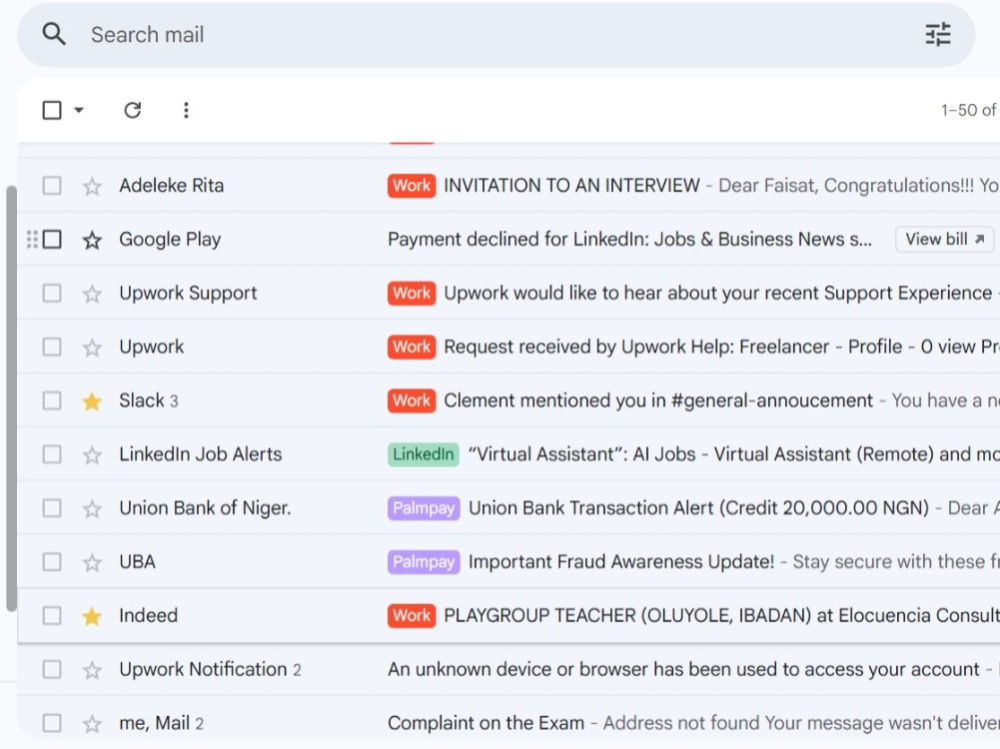Open INVITATION TO AN INTERVIEW email

point(571,186)
